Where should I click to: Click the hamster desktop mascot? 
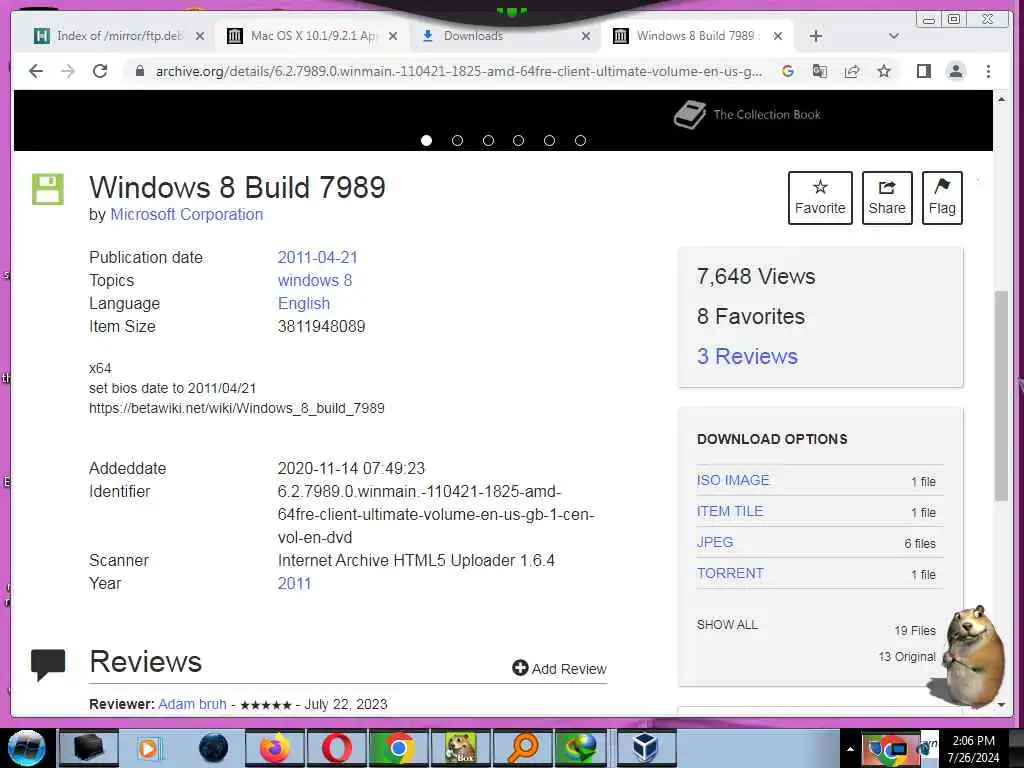pyautogui.click(x=970, y=655)
